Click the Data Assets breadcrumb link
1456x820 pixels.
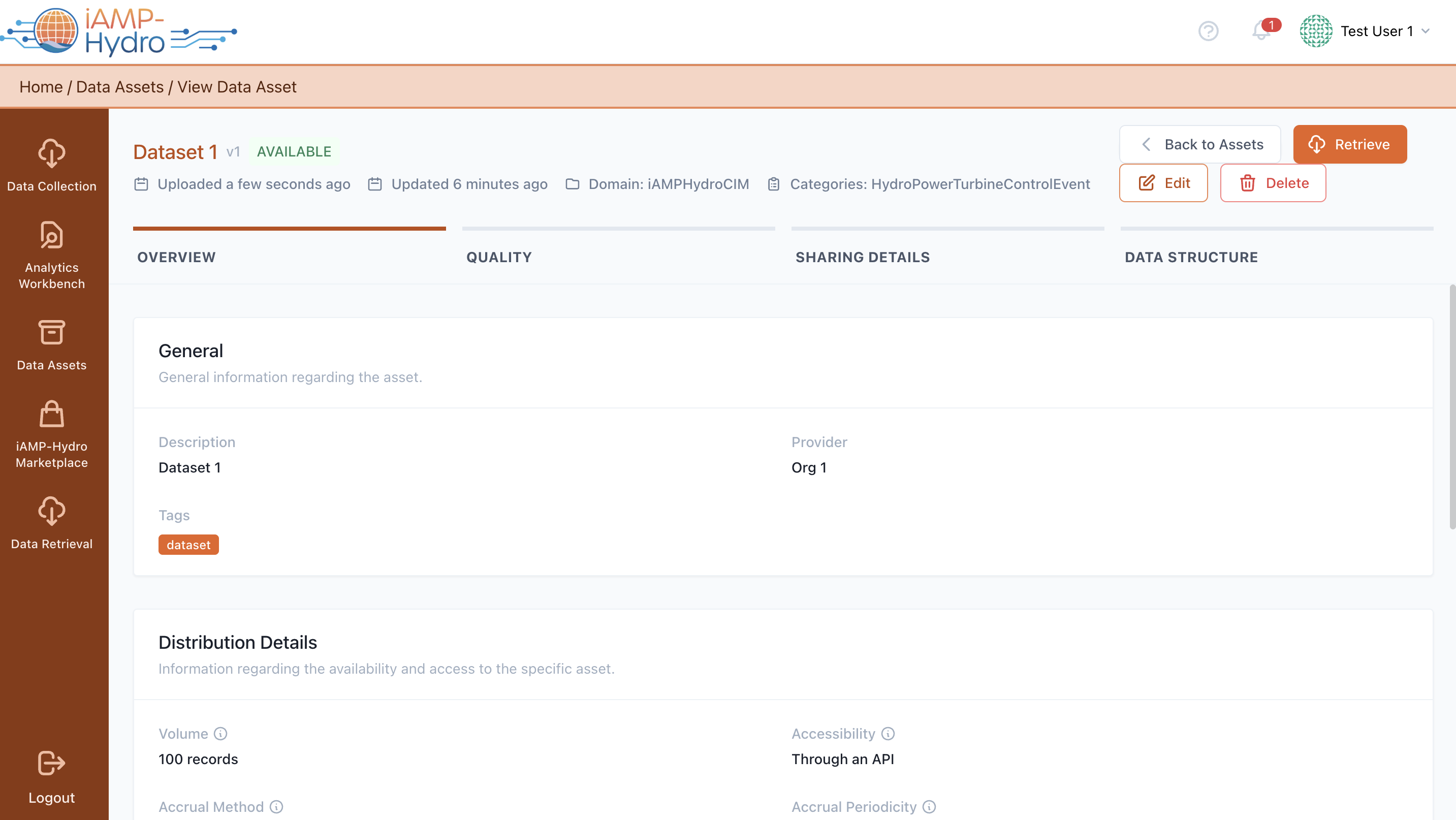coord(120,87)
